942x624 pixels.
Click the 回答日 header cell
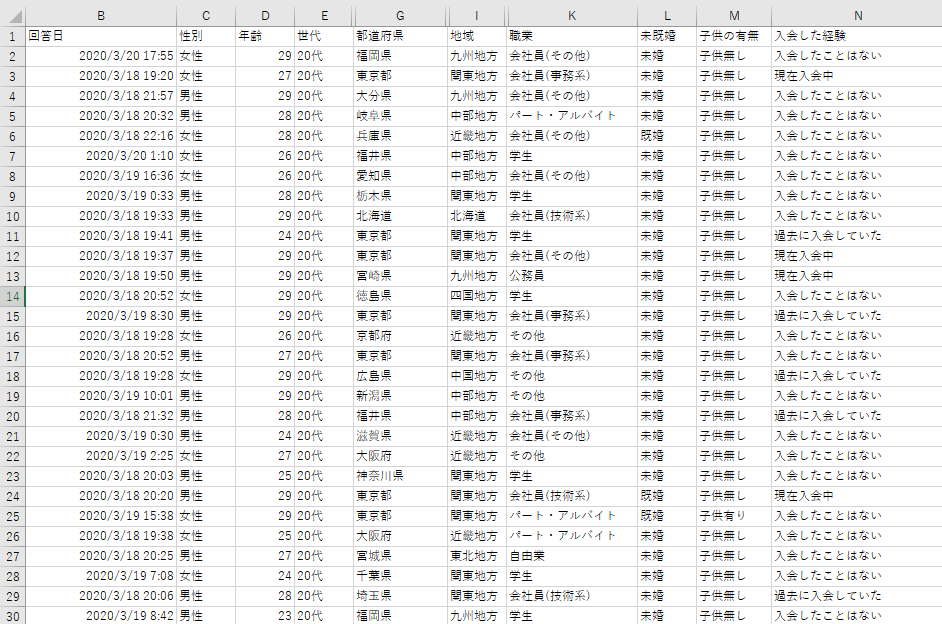(100, 36)
